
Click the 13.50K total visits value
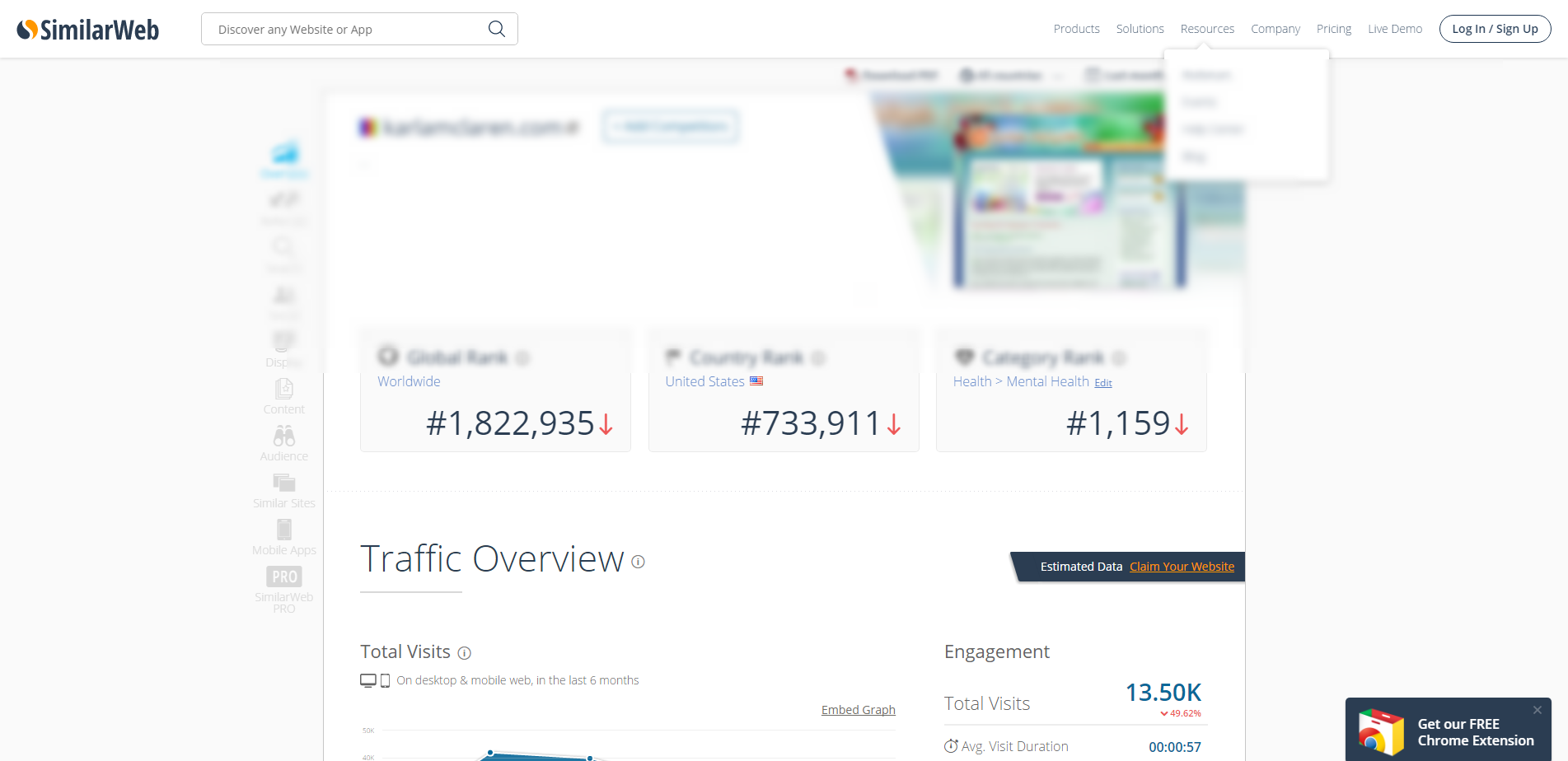click(1163, 693)
